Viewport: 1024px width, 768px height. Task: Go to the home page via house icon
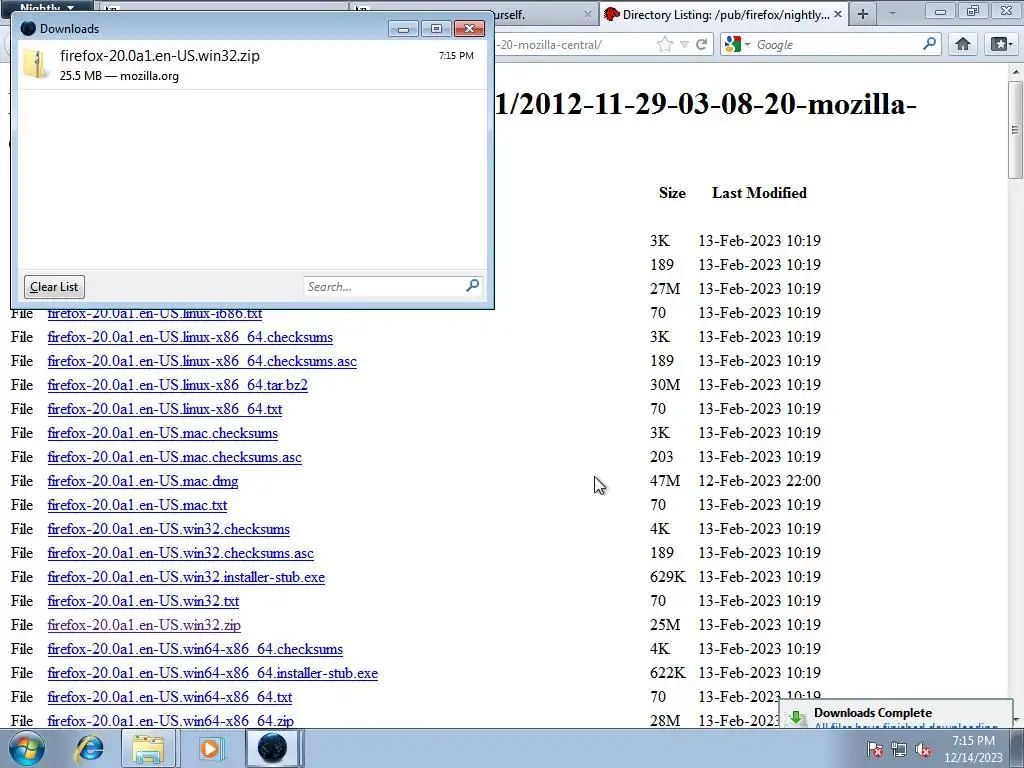[963, 44]
